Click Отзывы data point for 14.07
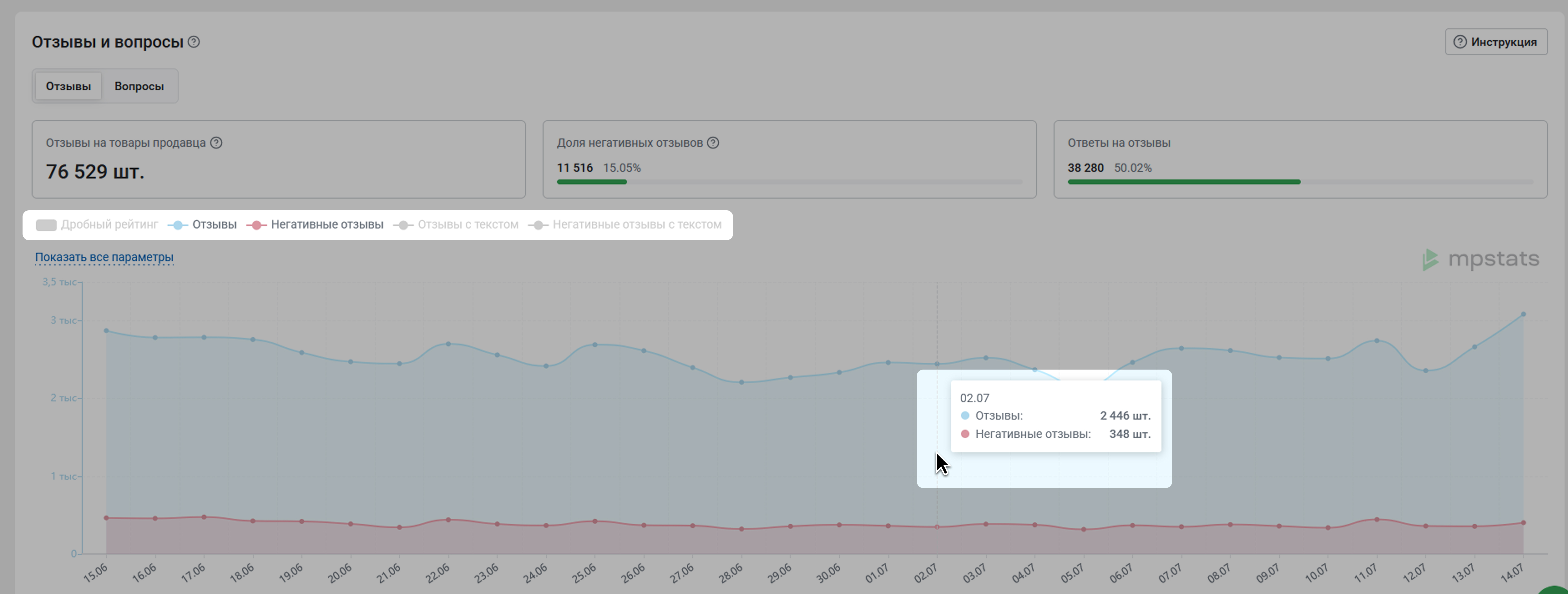The height and width of the screenshot is (594, 1568). [x=1523, y=314]
